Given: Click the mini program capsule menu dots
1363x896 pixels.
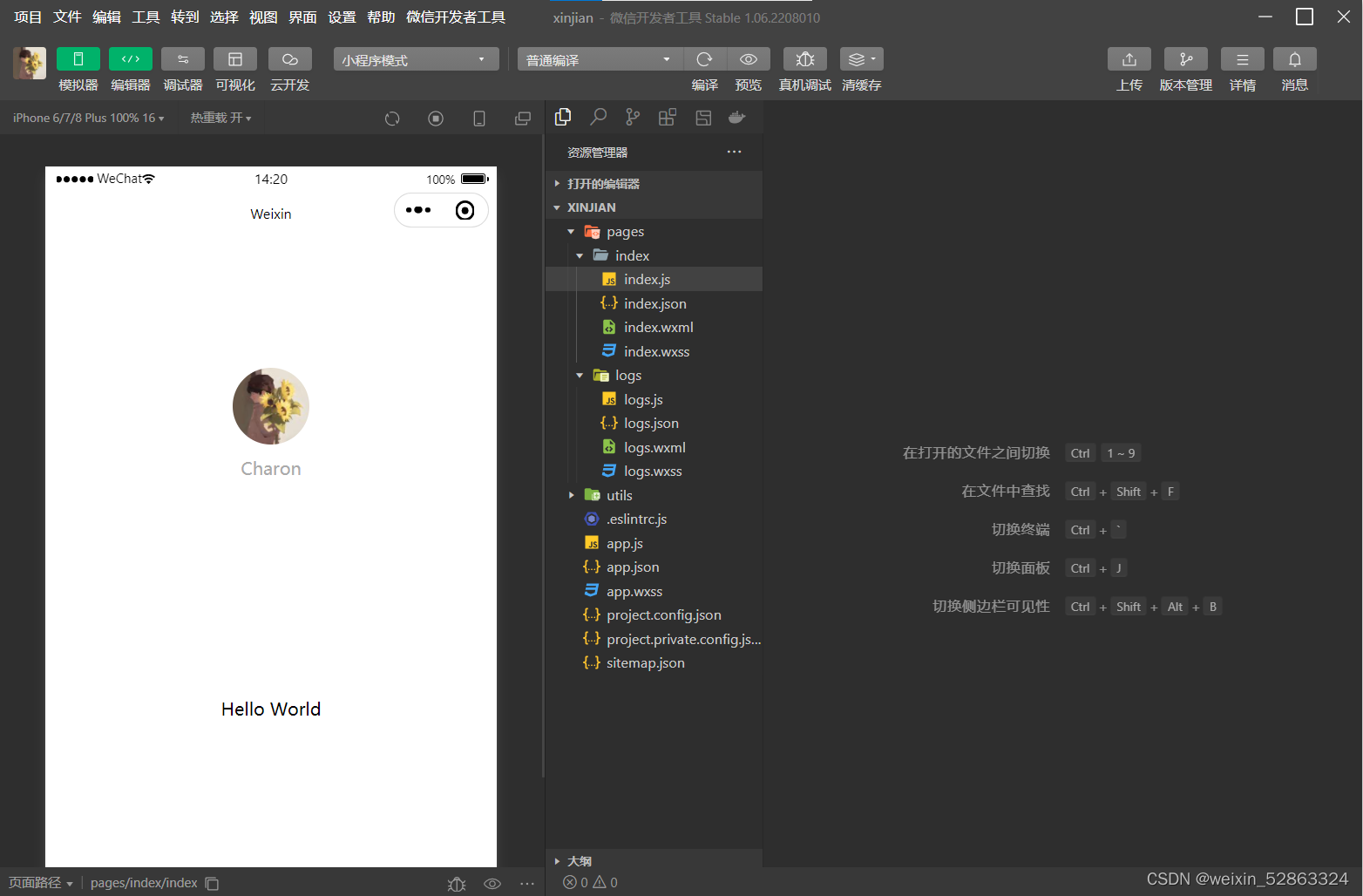Looking at the screenshot, I should (418, 210).
